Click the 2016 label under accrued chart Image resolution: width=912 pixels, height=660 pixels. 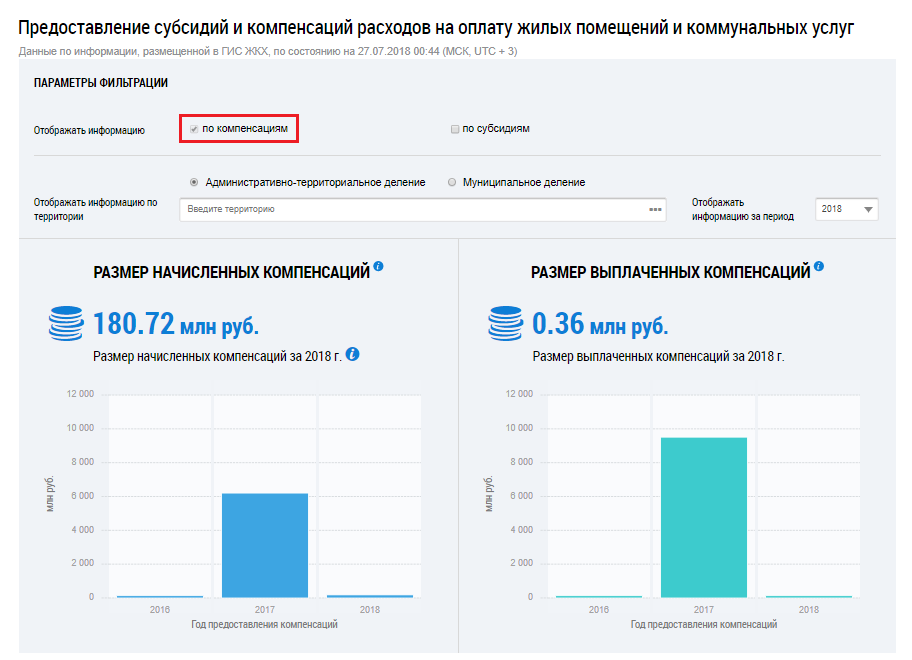pos(160,610)
